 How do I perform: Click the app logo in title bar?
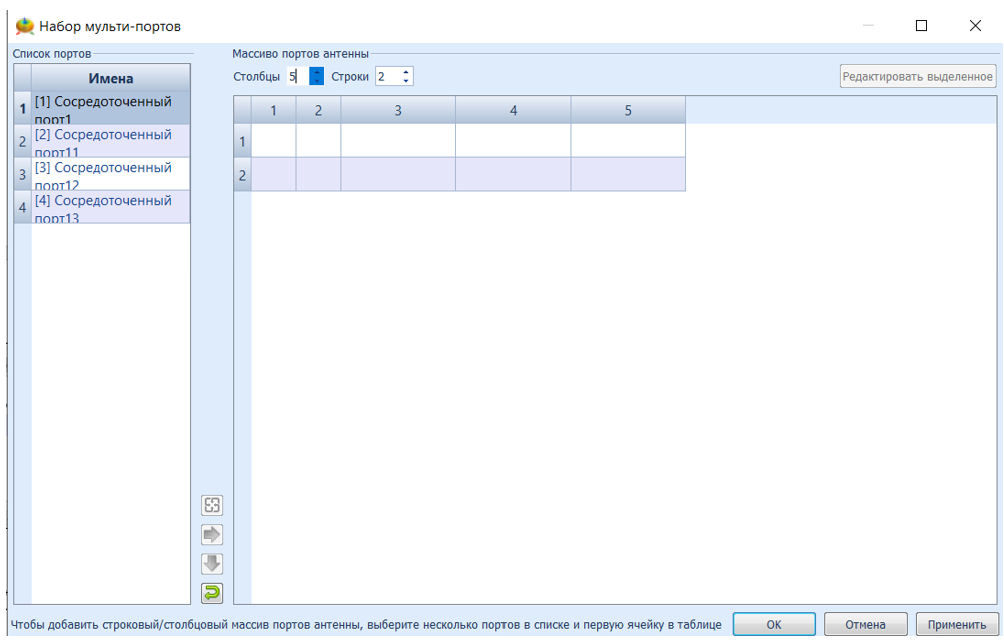24,26
